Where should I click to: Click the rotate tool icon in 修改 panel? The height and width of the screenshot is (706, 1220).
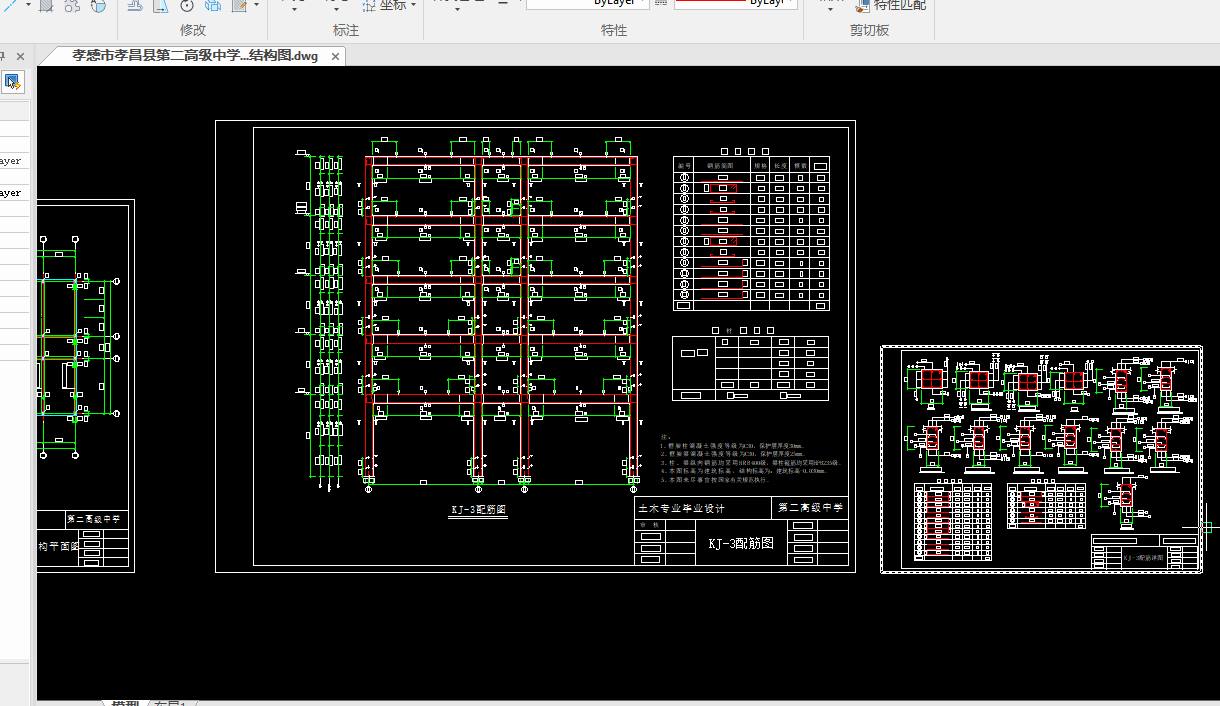coord(186,5)
